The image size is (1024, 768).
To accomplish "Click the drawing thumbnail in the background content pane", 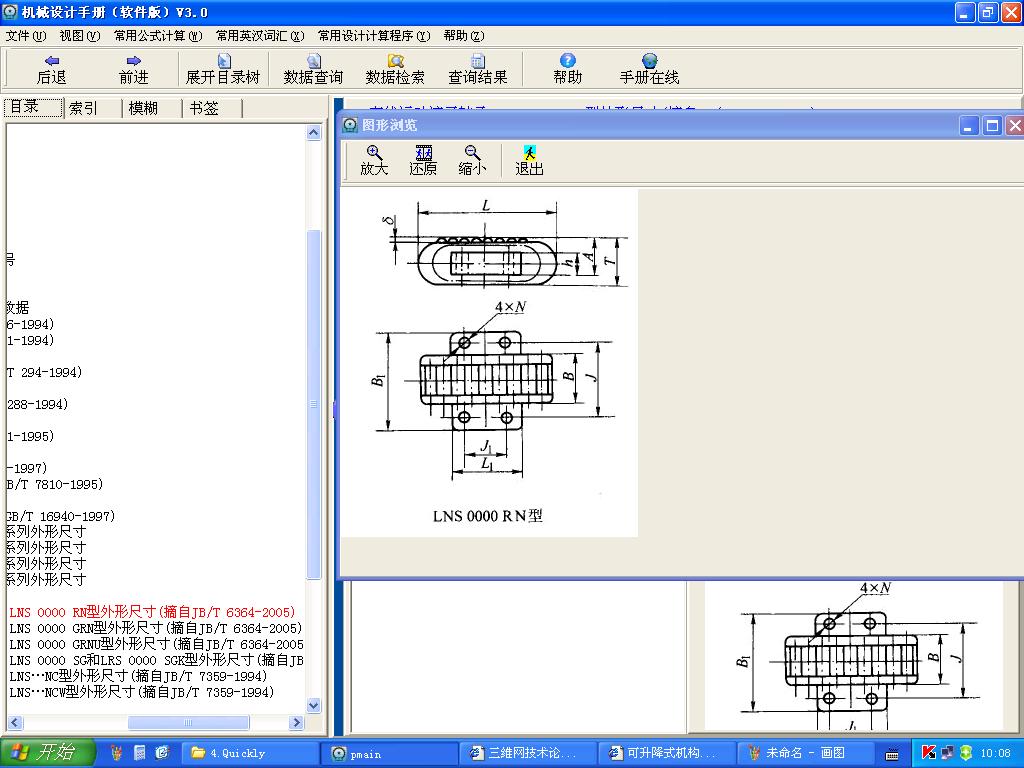I will [x=854, y=655].
